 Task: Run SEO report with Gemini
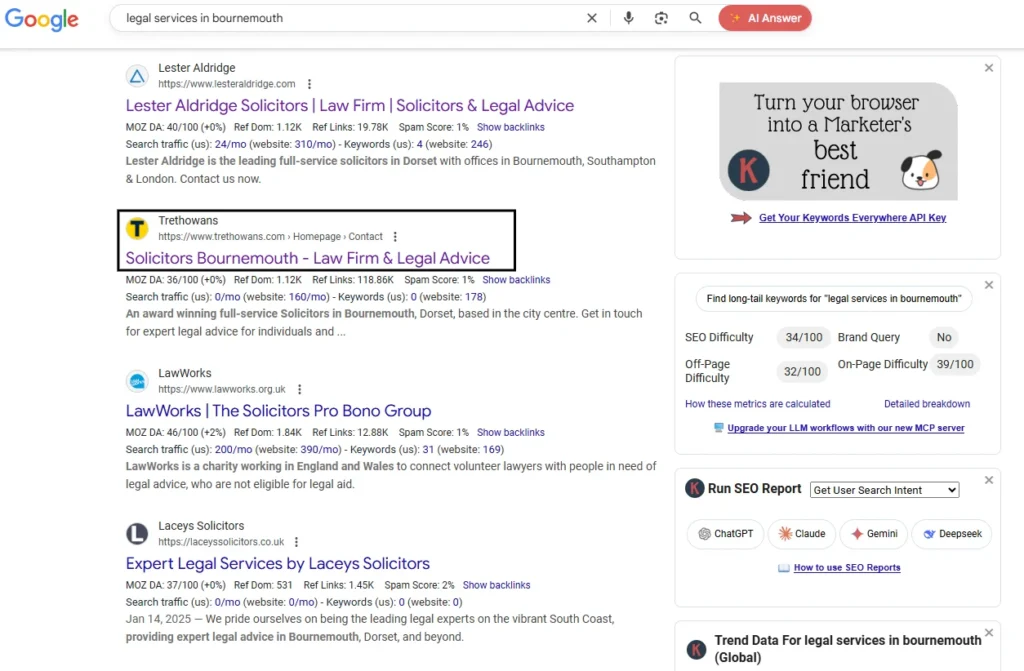pyautogui.click(x=874, y=534)
